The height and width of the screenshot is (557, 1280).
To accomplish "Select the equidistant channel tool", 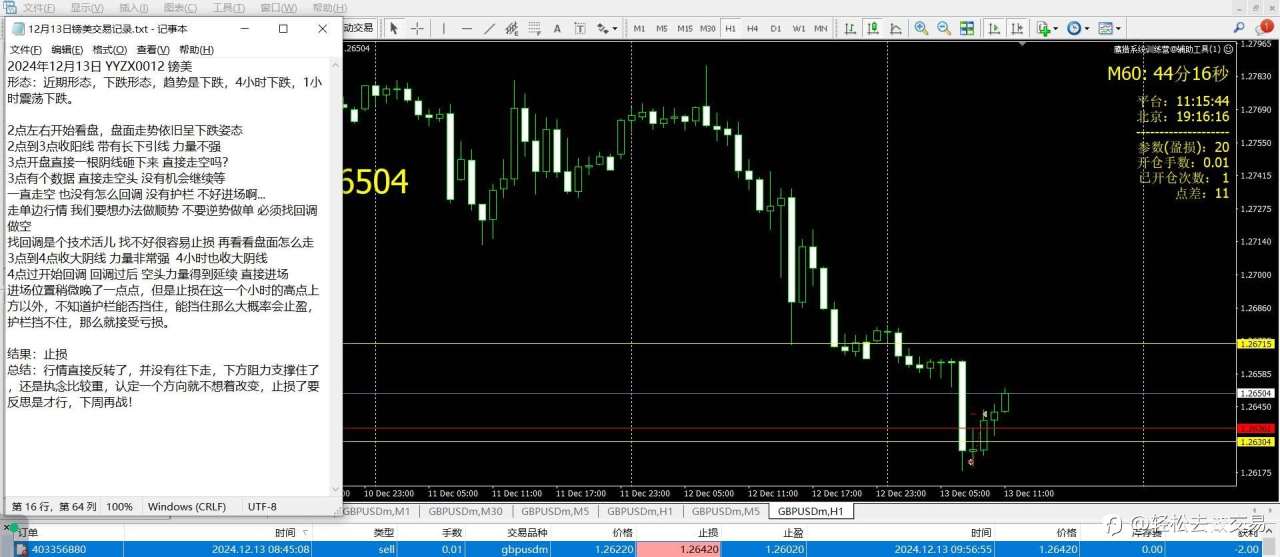I will pos(511,28).
